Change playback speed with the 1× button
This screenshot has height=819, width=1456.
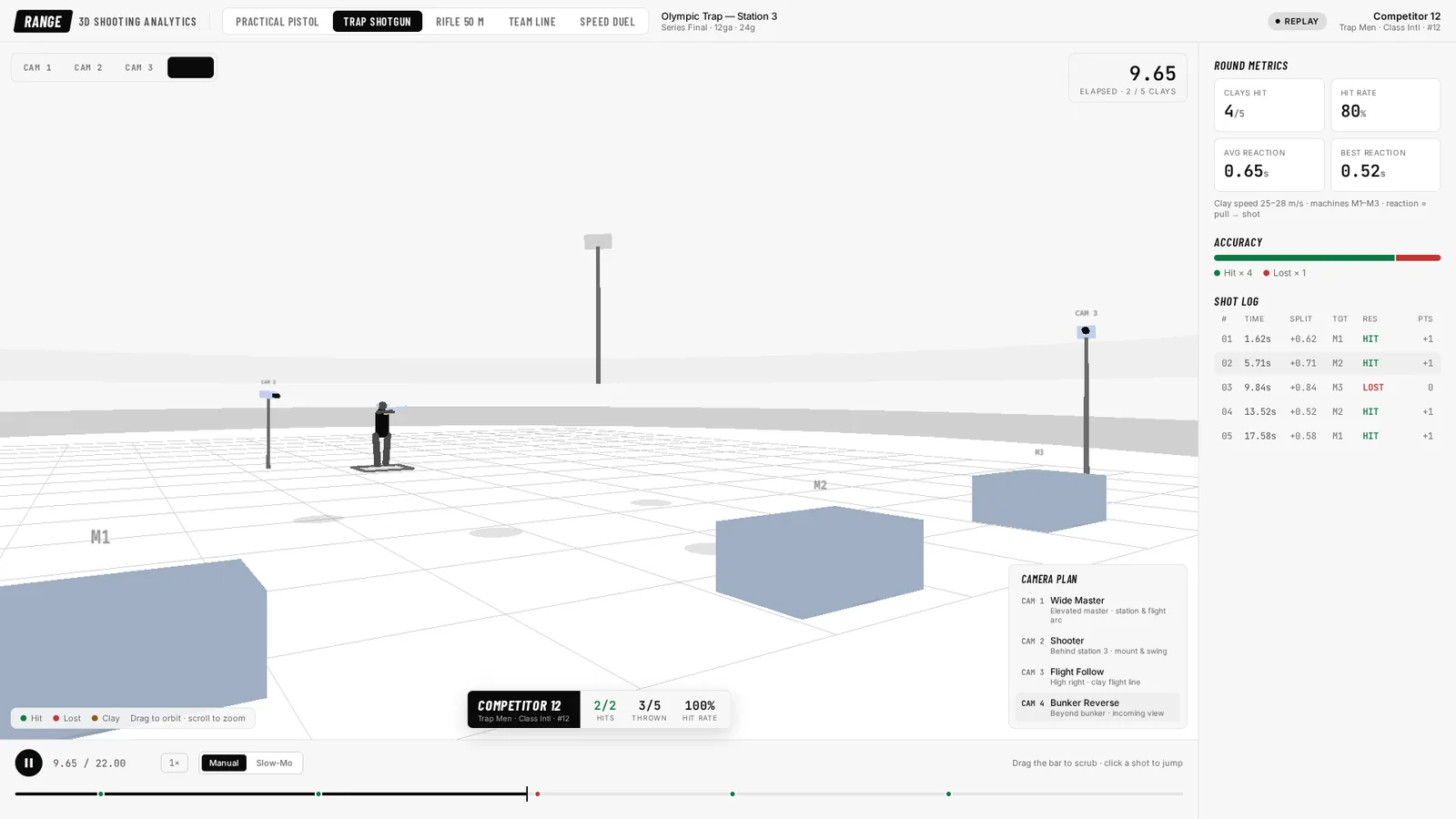tap(174, 763)
